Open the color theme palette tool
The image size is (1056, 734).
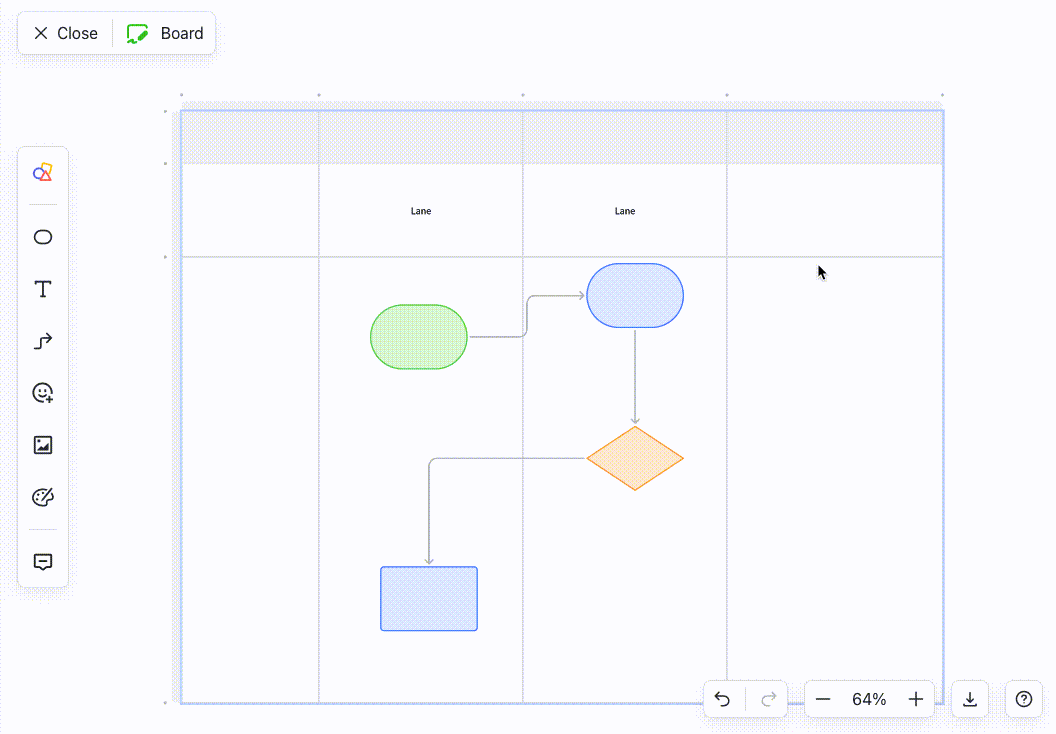tap(42, 497)
